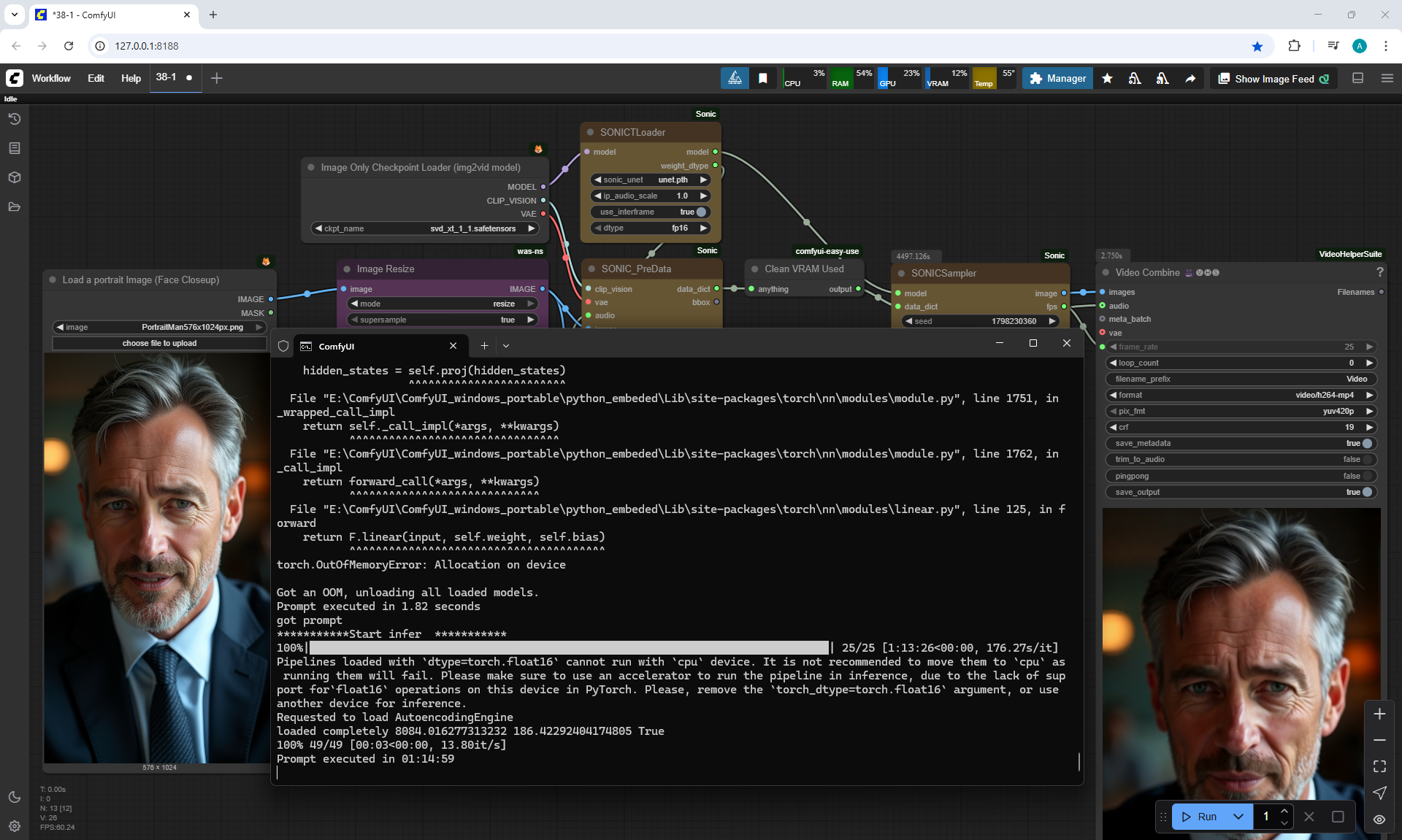Open the Workflow menu
1402x840 pixels.
coord(51,78)
